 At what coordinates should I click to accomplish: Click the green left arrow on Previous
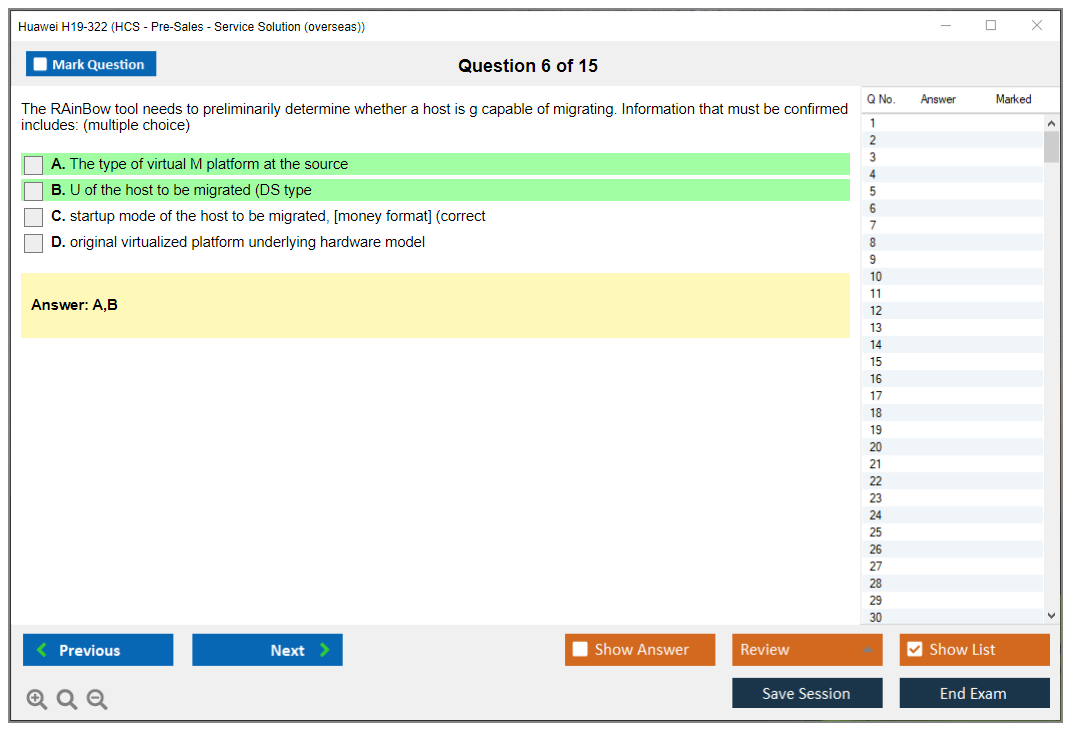click(x=42, y=650)
